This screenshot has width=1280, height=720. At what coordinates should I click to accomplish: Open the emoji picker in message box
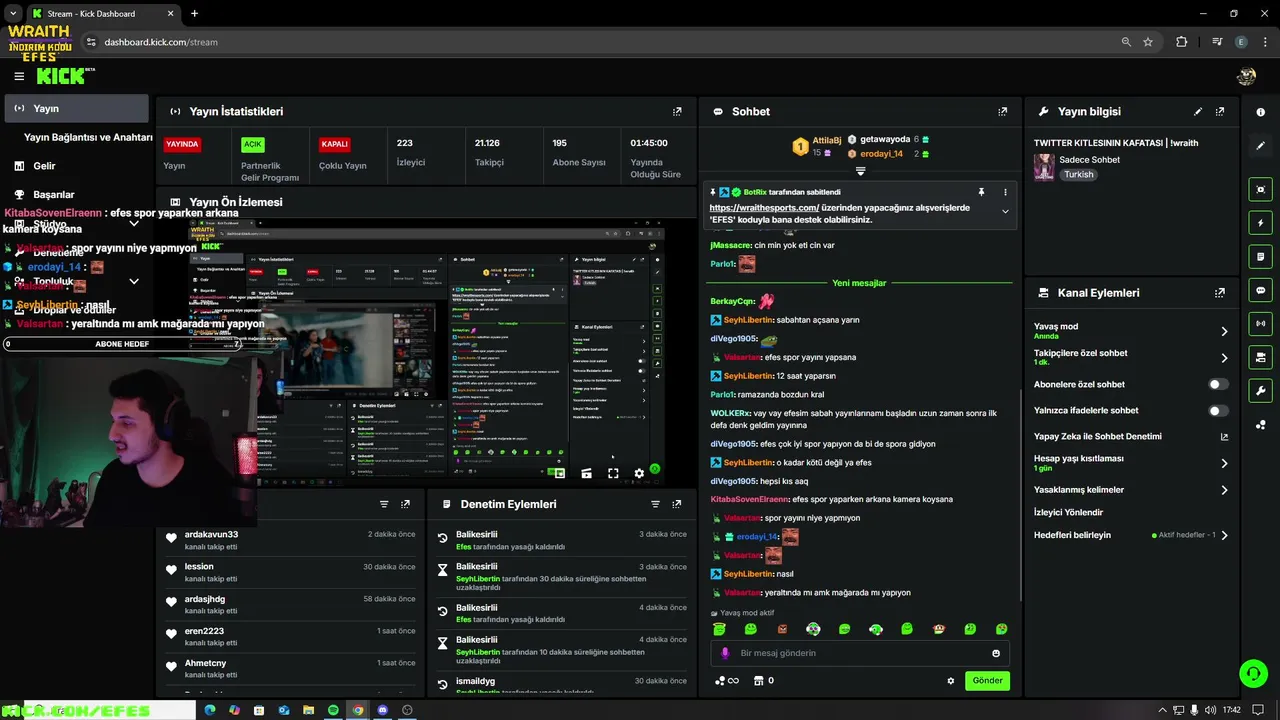(x=996, y=653)
